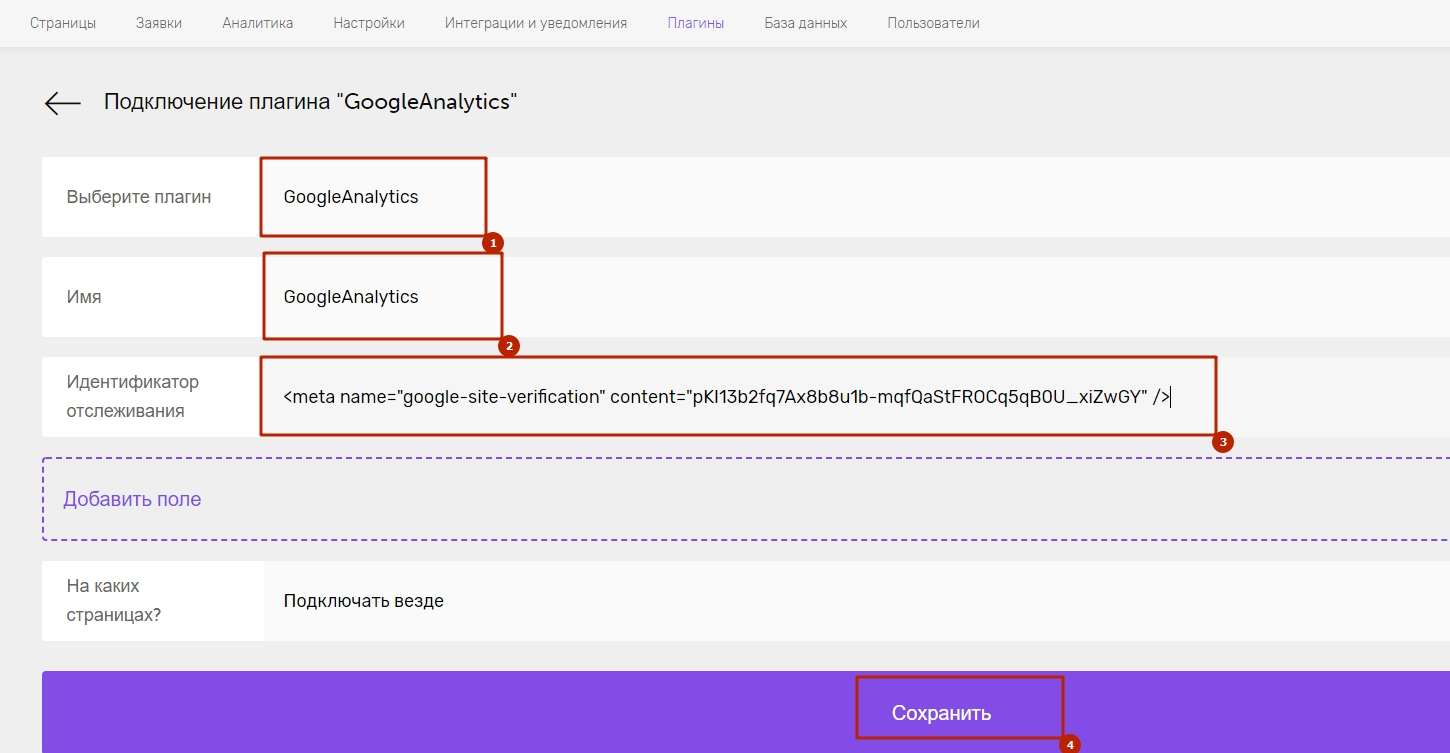This screenshot has width=1450, height=753.
Task: Open the Страницы tab
Action: tap(63, 23)
